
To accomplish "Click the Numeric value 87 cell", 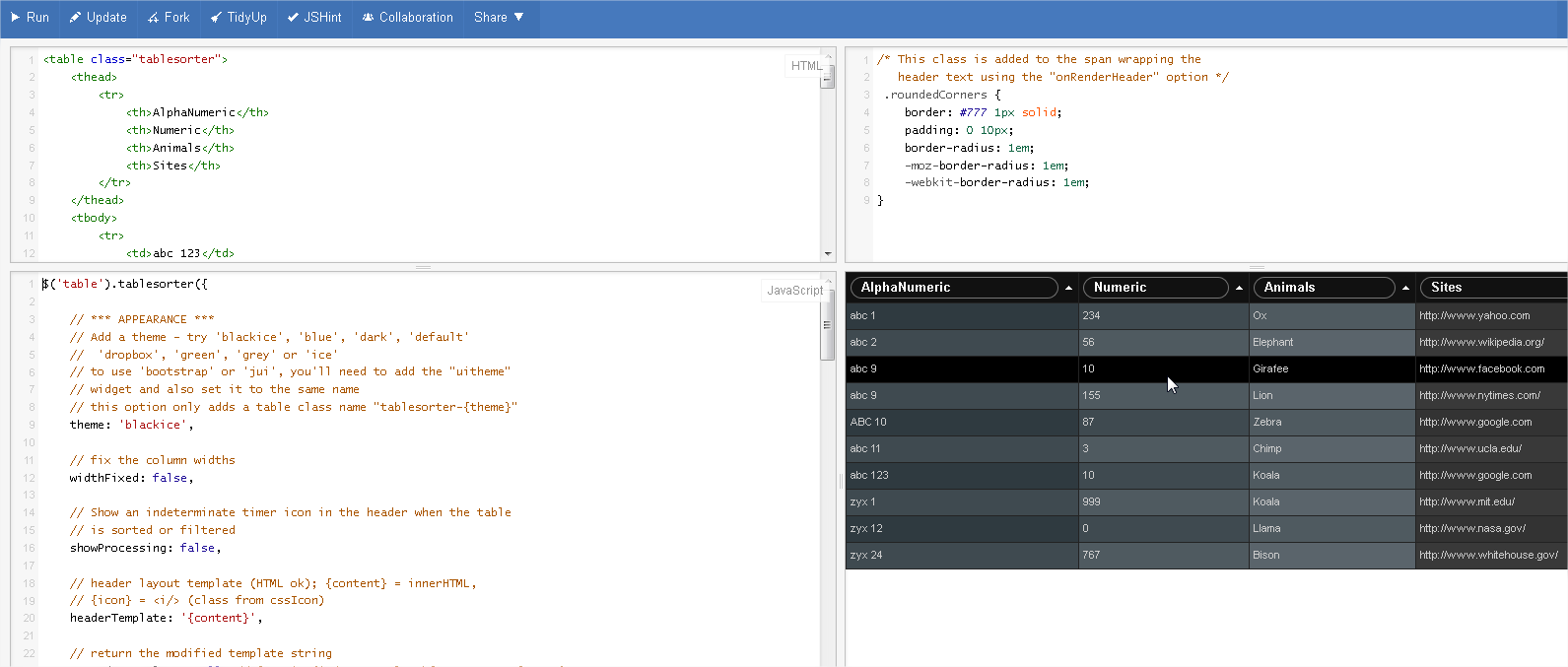I will pos(1164,423).
